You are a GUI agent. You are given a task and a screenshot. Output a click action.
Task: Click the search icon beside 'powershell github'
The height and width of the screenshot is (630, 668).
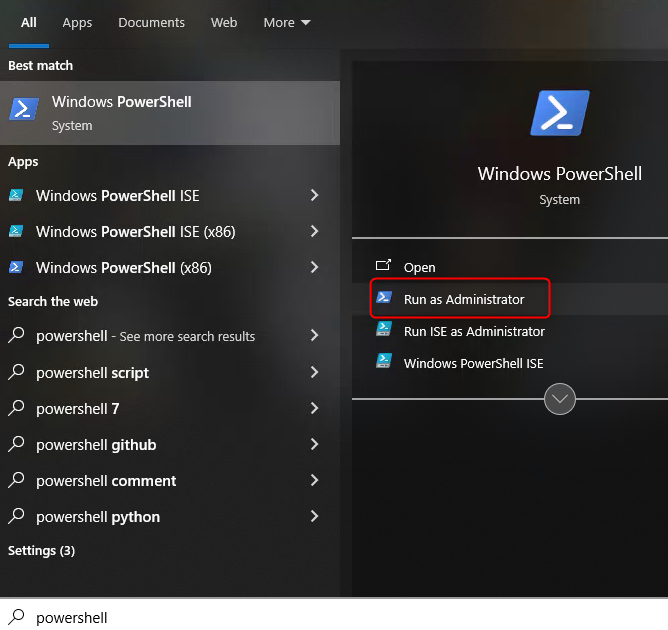pos(17,444)
